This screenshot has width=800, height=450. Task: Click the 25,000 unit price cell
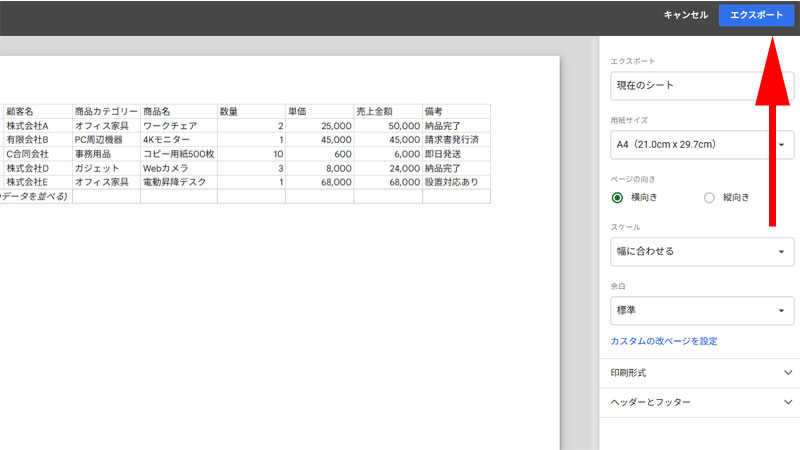click(319, 126)
